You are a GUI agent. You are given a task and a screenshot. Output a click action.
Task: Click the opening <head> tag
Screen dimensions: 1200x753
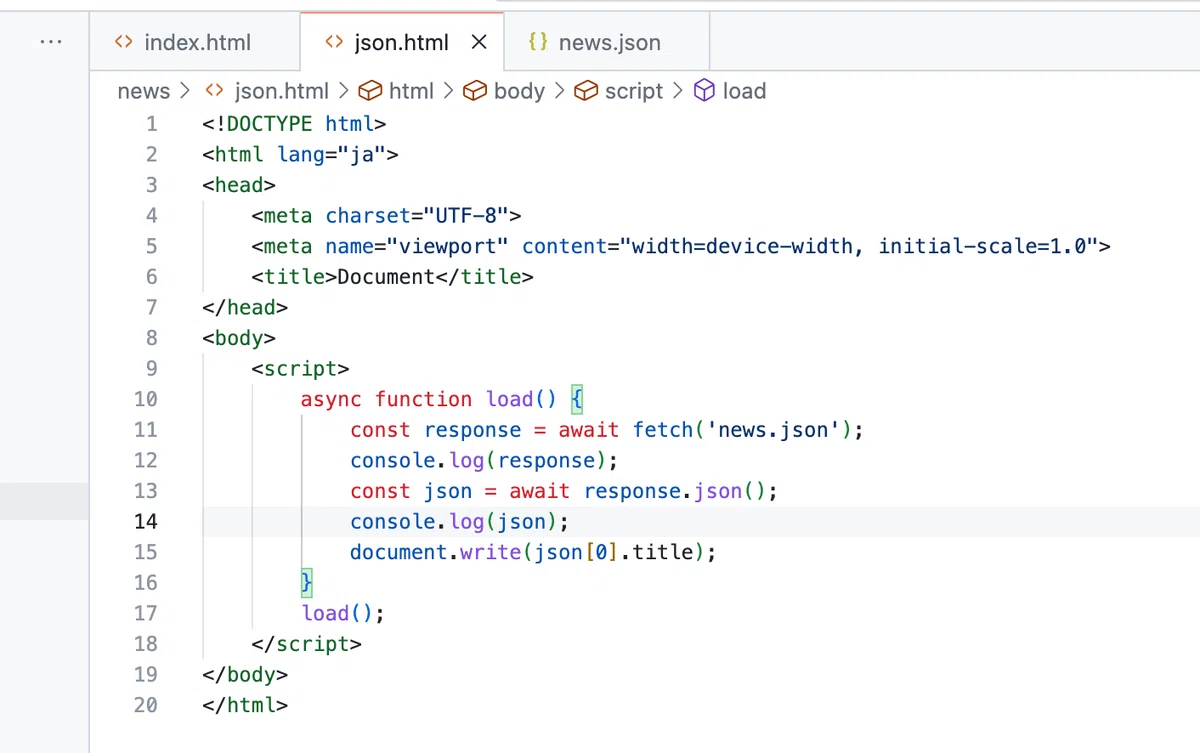pyautogui.click(x=239, y=185)
